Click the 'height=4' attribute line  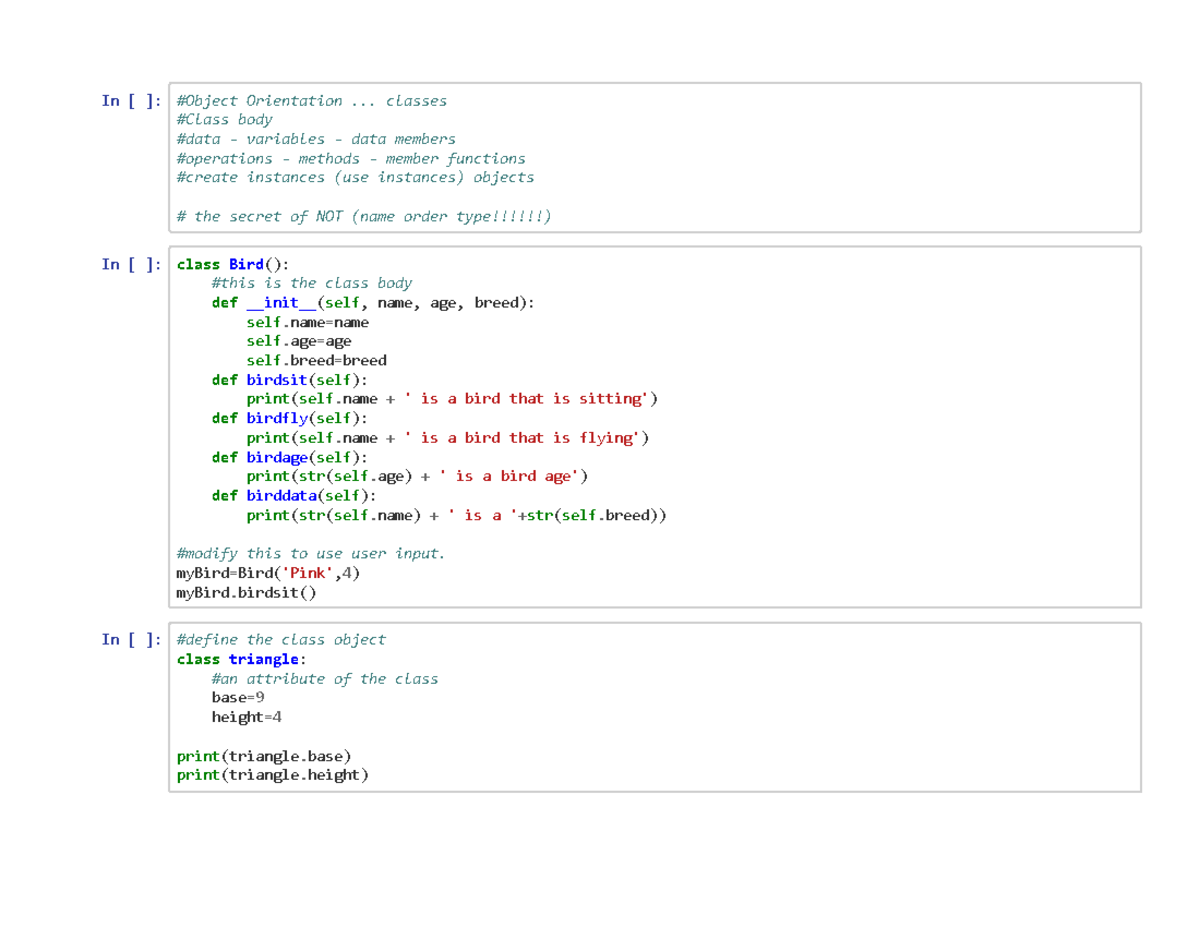(246, 717)
